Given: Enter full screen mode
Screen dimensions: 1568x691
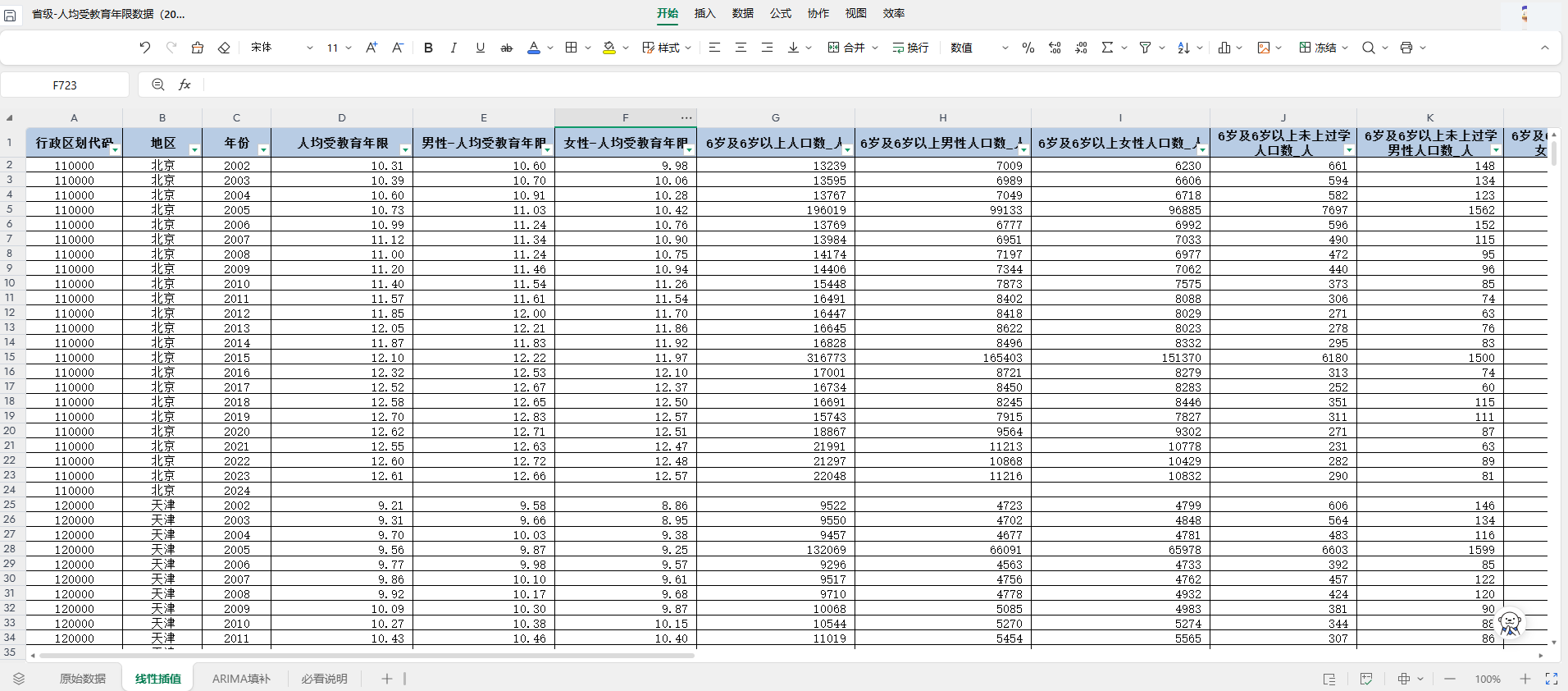Looking at the screenshot, I should (1552, 679).
